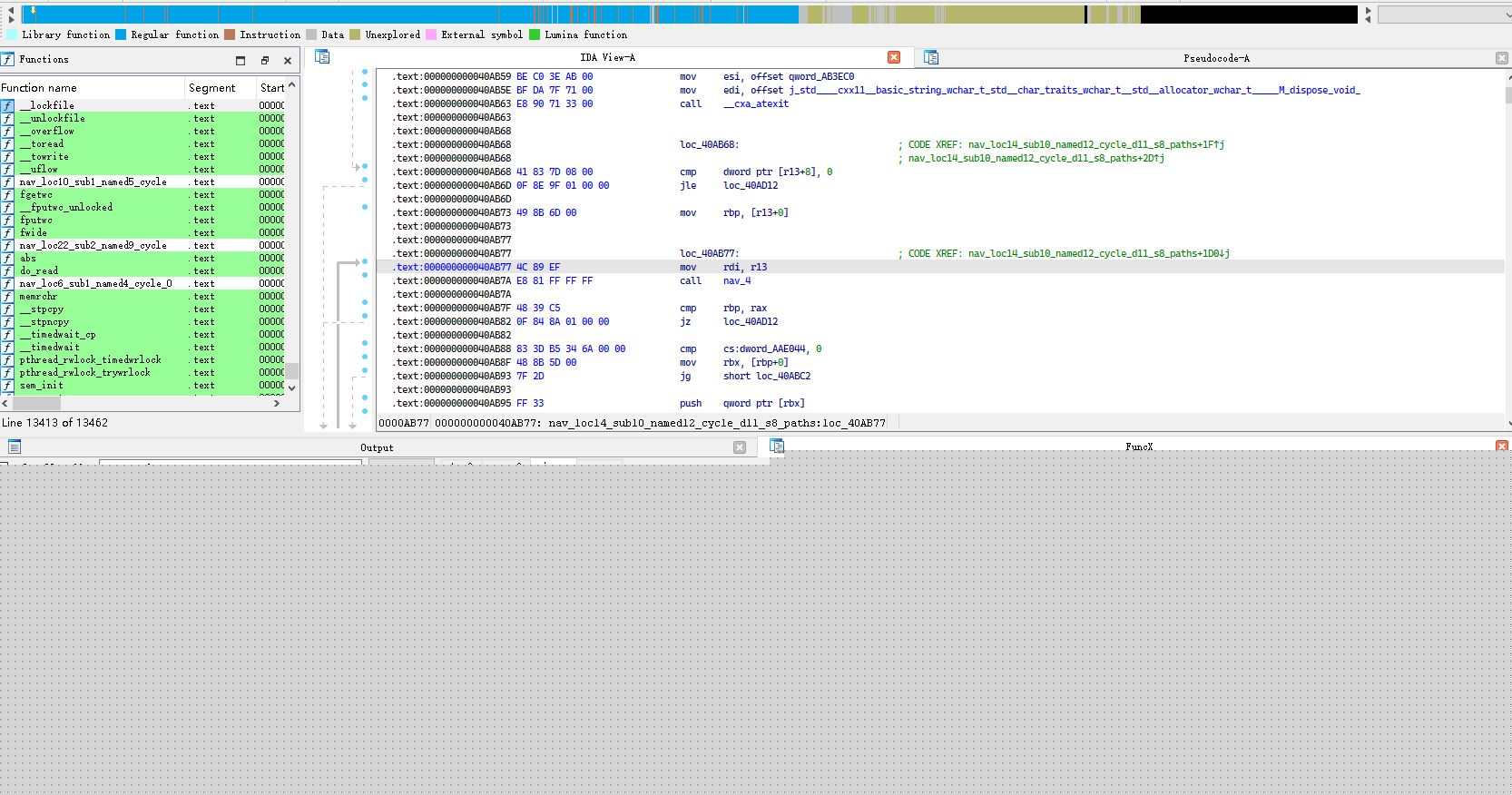The height and width of the screenshot is (795, 1512).
Task: Click function icon beside __lockfile
Action: 7,105
